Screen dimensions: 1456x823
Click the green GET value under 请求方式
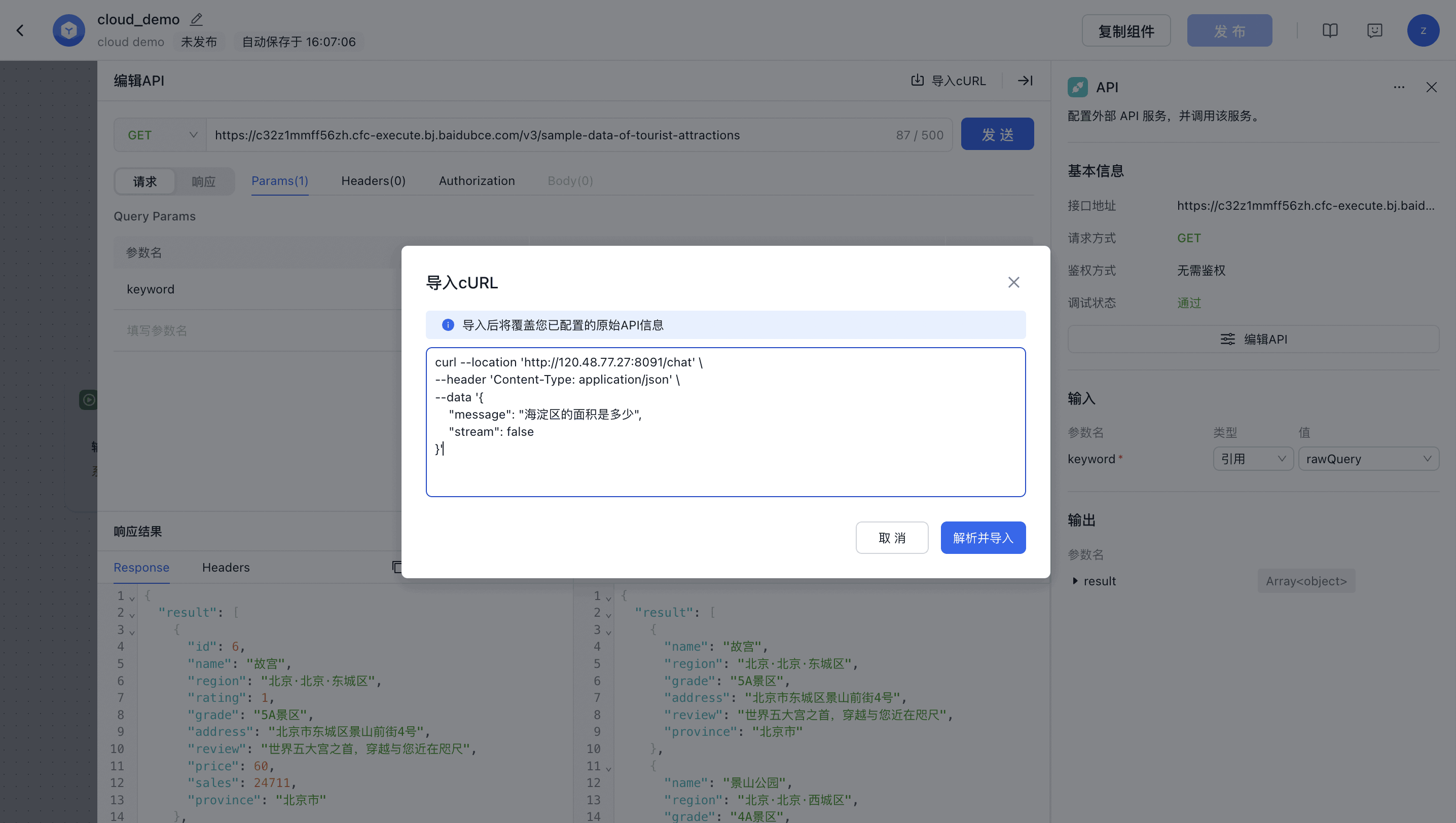pyautogui.click(x=1188, y=238)
